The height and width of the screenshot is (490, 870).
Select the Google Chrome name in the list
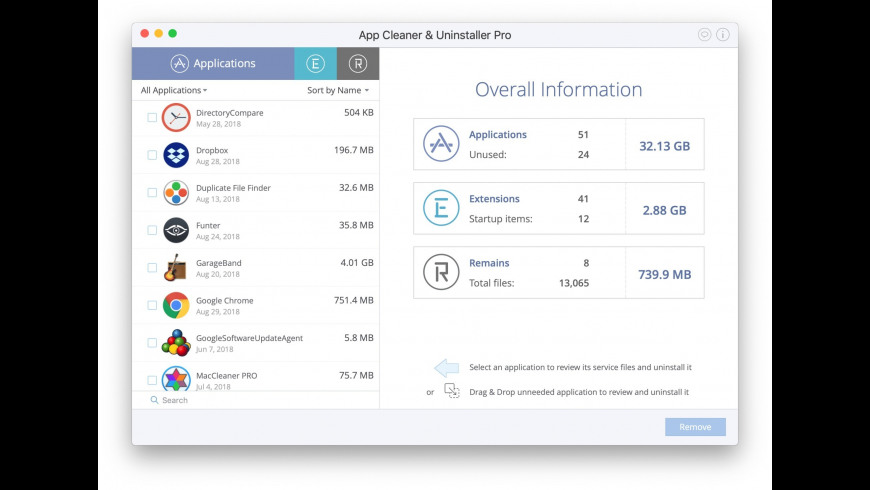click(x=225, y=300)
